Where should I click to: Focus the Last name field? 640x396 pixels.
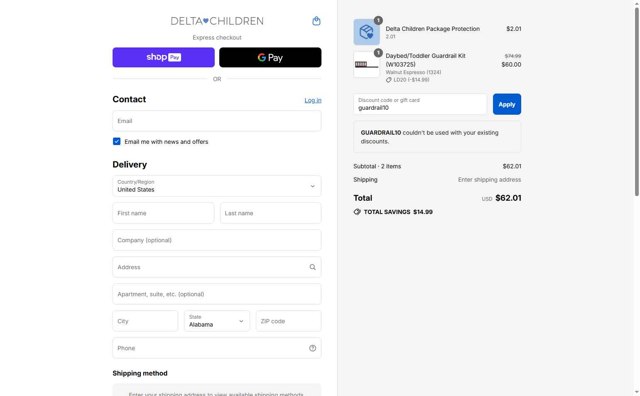click(x=271, y=213)
